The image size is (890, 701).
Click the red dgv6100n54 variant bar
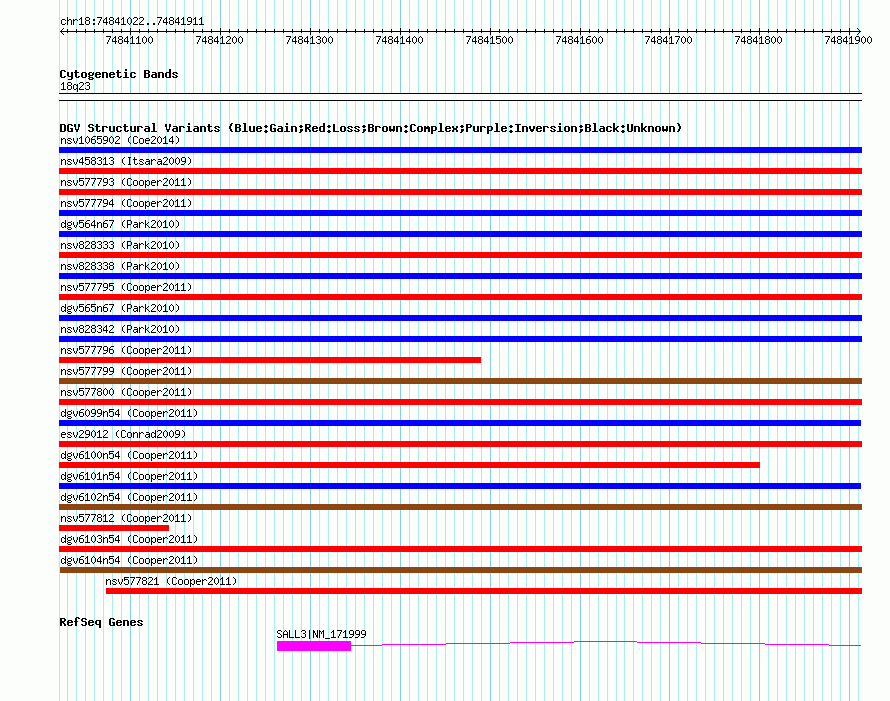pyautogui.click(x=409, y=465)
